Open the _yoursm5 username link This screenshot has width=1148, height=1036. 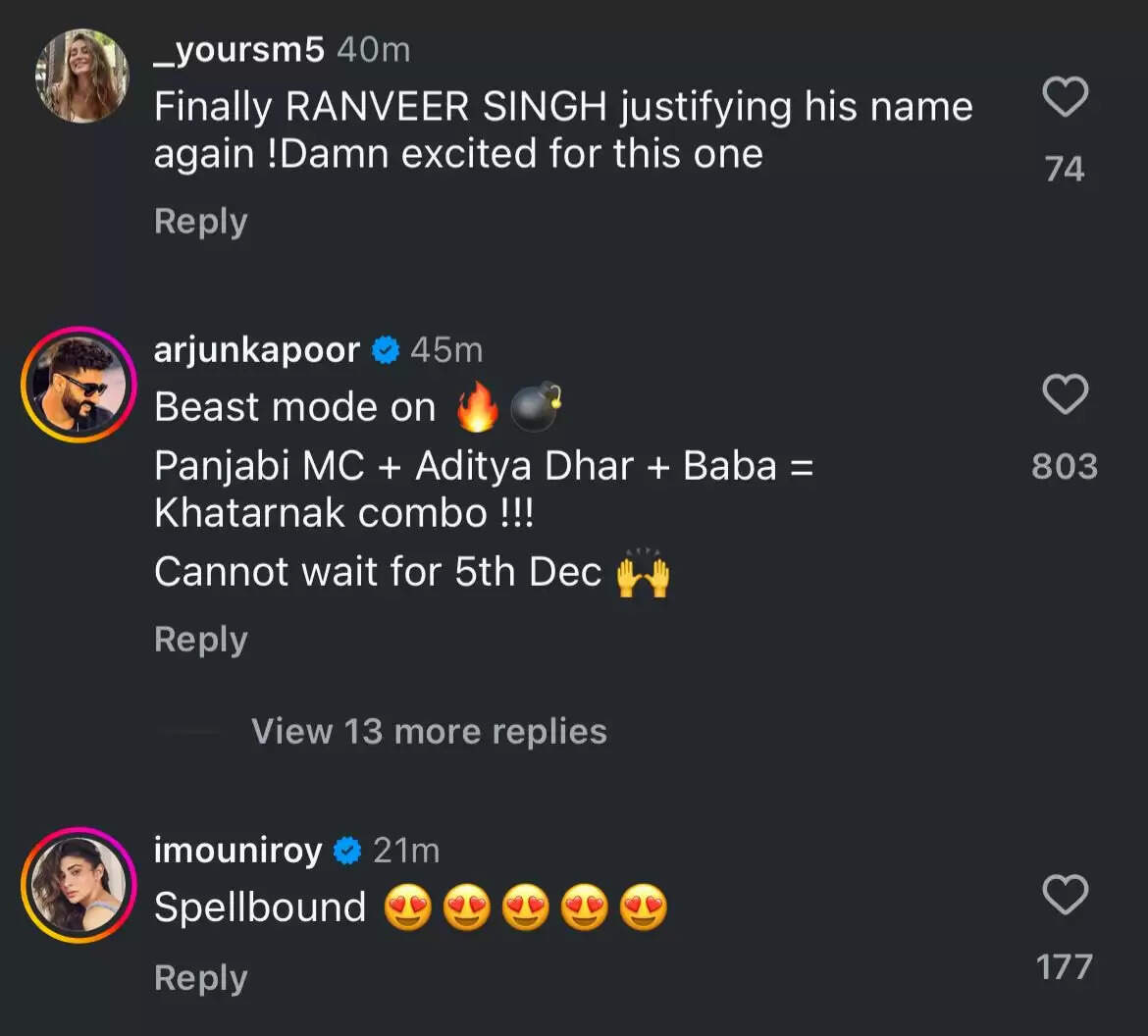tap(238, 50)
